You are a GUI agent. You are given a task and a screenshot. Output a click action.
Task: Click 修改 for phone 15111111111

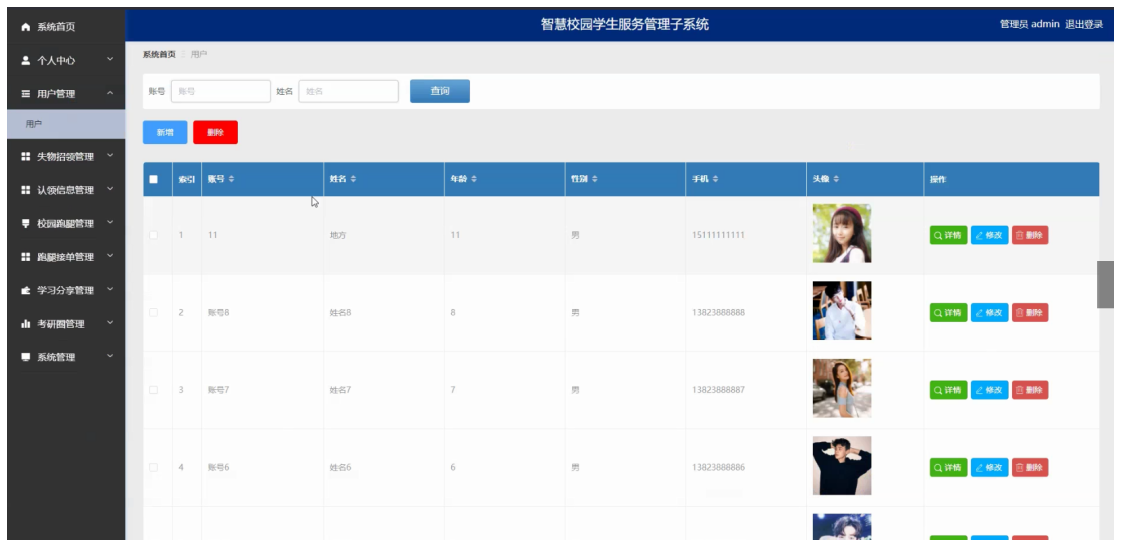click(x=989, y=236)
